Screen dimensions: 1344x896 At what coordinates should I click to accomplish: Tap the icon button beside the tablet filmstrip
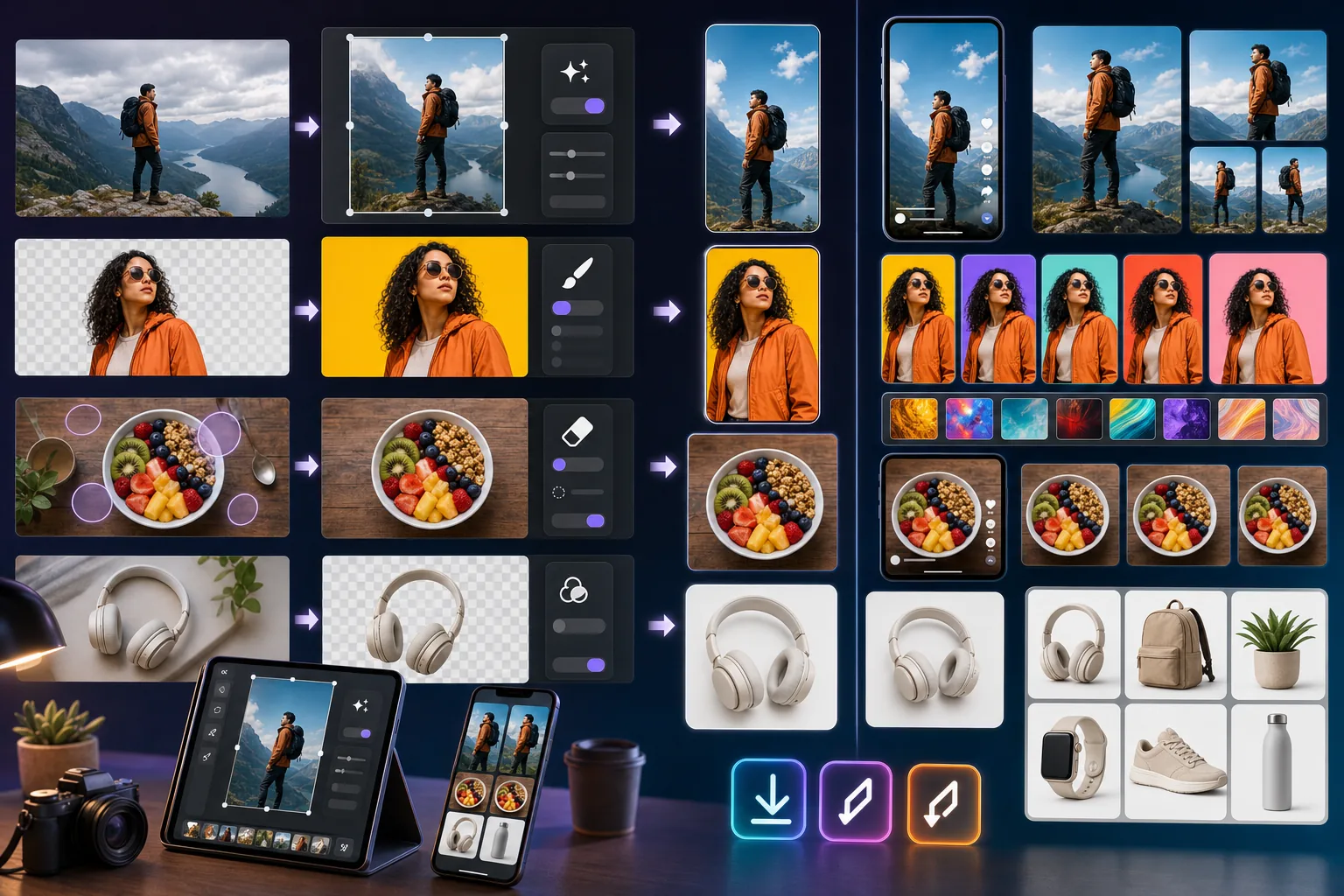343,845
